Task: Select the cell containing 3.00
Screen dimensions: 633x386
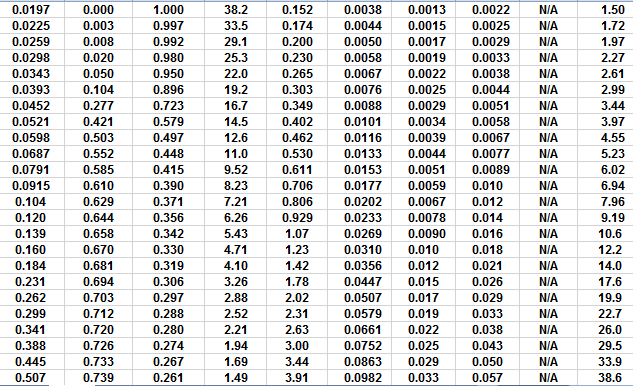Action: tap(297, 346)
